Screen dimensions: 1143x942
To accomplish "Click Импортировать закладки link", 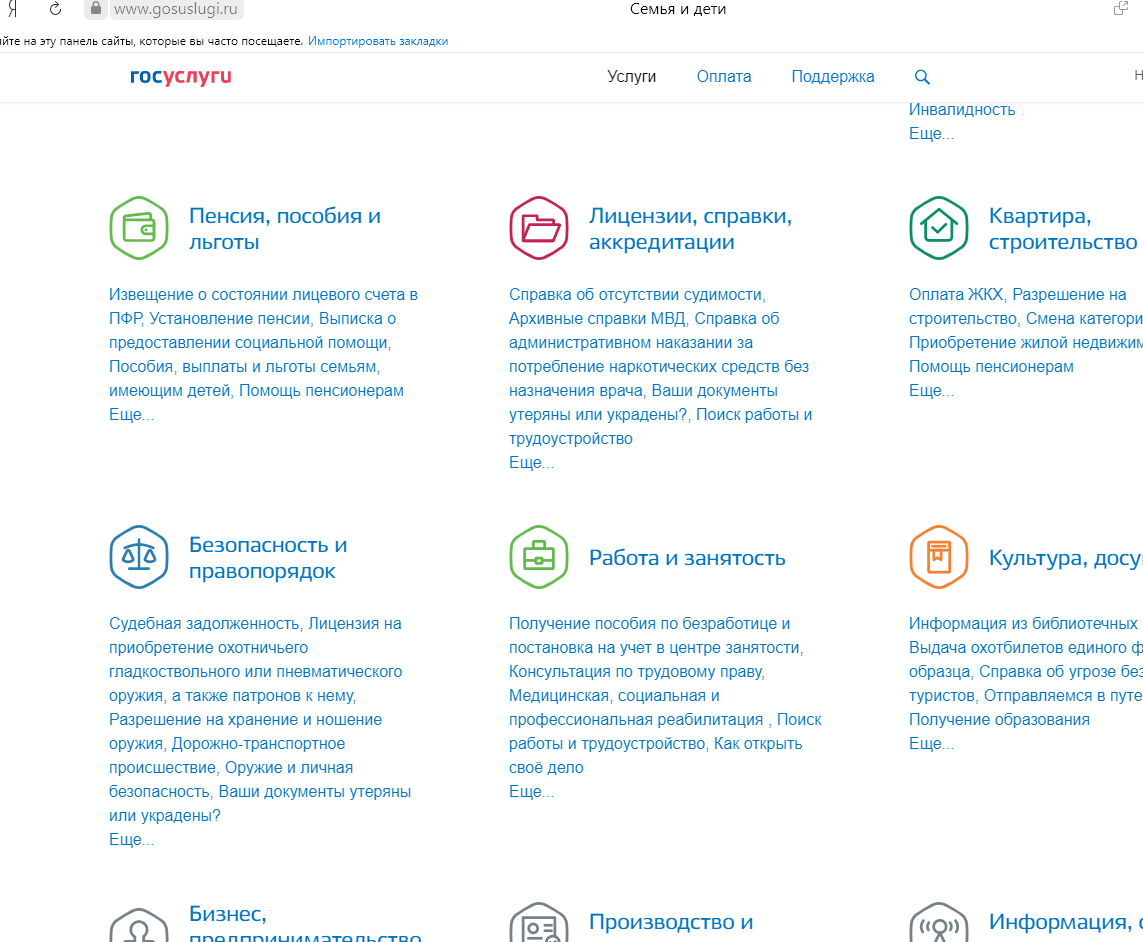I will coord(378,41).
